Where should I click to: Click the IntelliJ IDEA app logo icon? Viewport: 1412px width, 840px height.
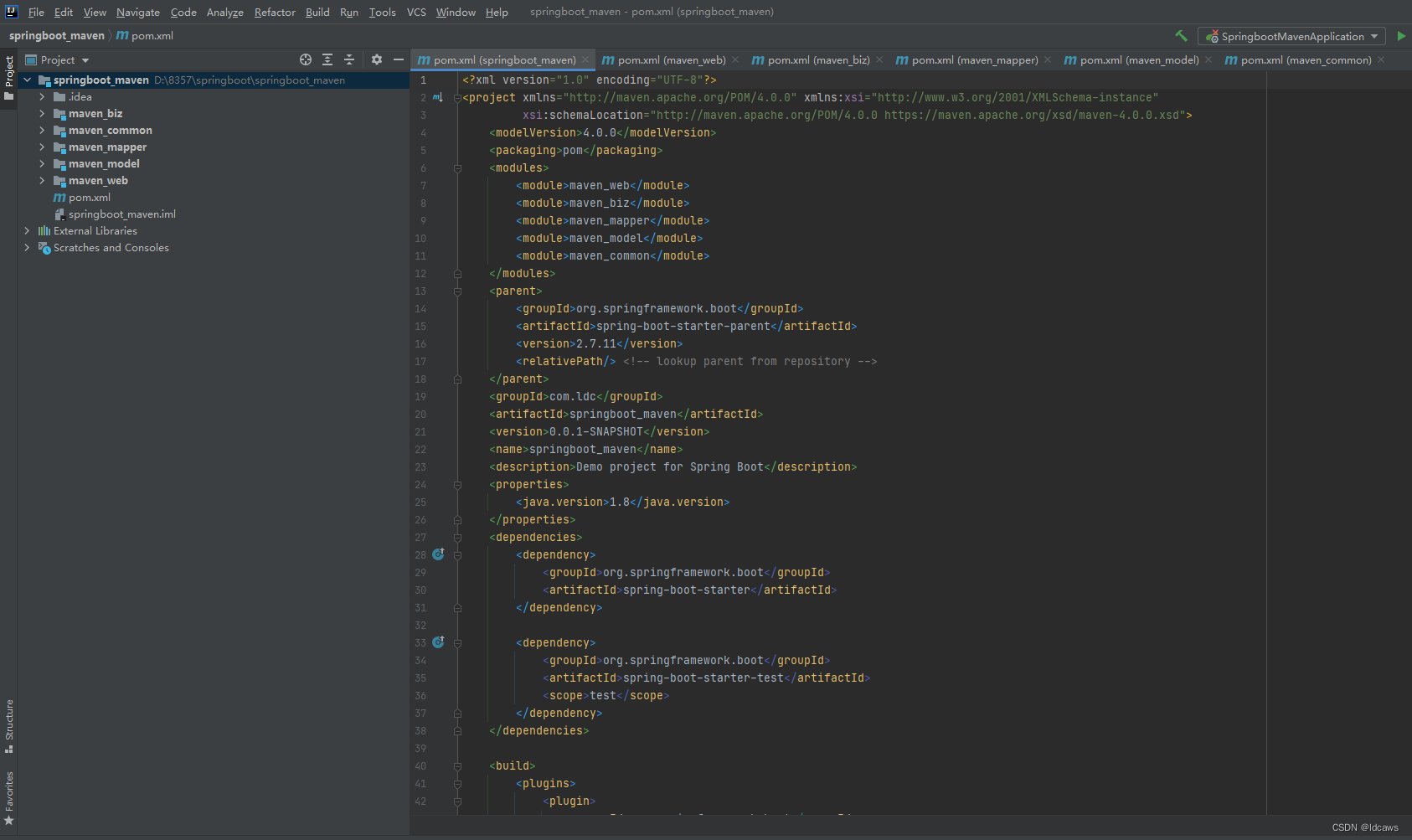click(x=12, y=12)
